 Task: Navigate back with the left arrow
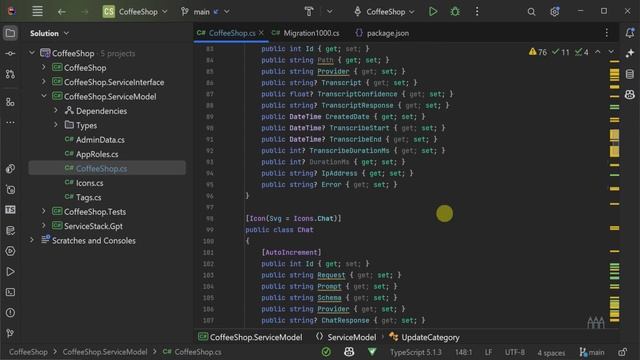(62, 12)
